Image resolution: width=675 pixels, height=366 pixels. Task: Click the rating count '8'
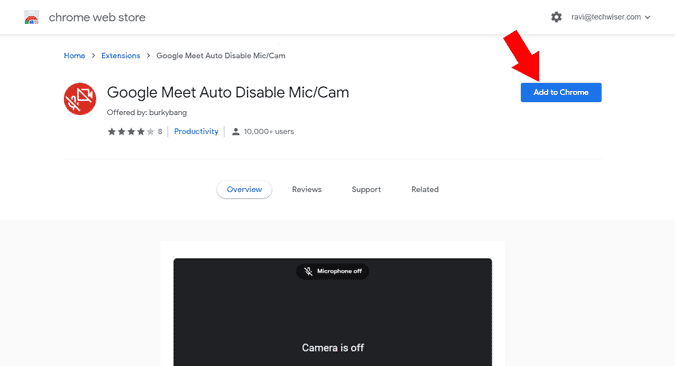point(160,131)
